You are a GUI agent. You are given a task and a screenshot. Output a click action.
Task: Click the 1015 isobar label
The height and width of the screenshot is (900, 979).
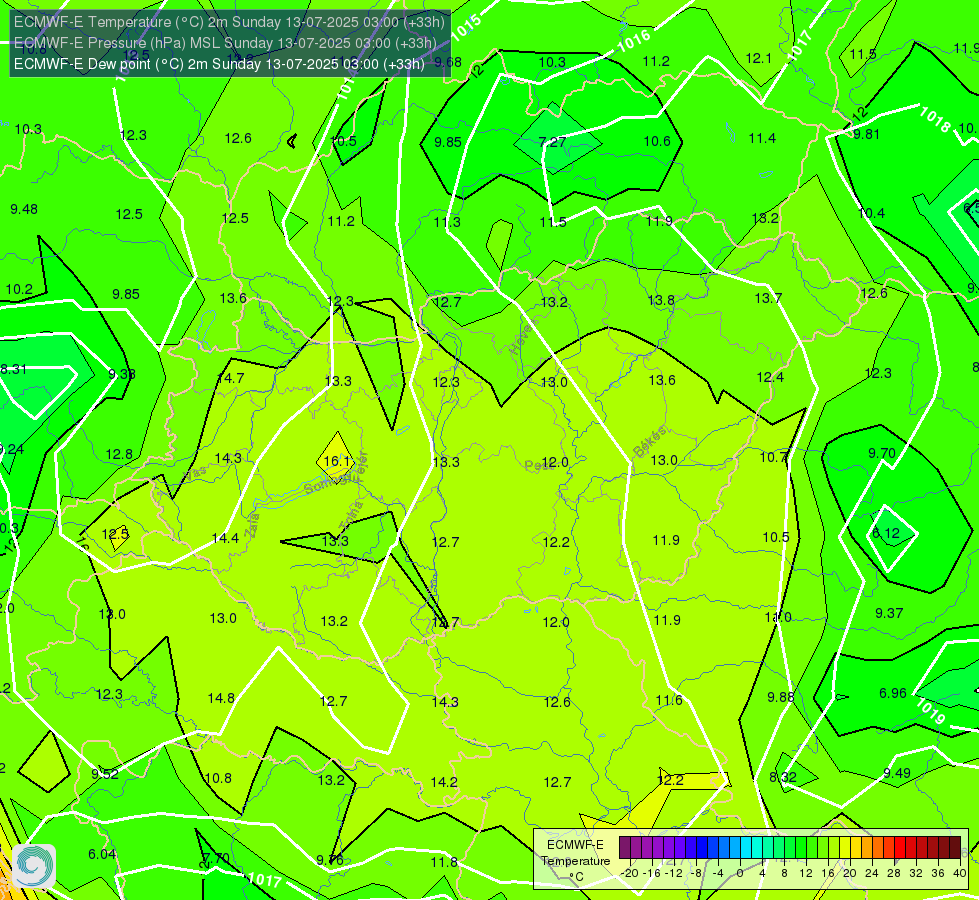[x=466, y=28]
